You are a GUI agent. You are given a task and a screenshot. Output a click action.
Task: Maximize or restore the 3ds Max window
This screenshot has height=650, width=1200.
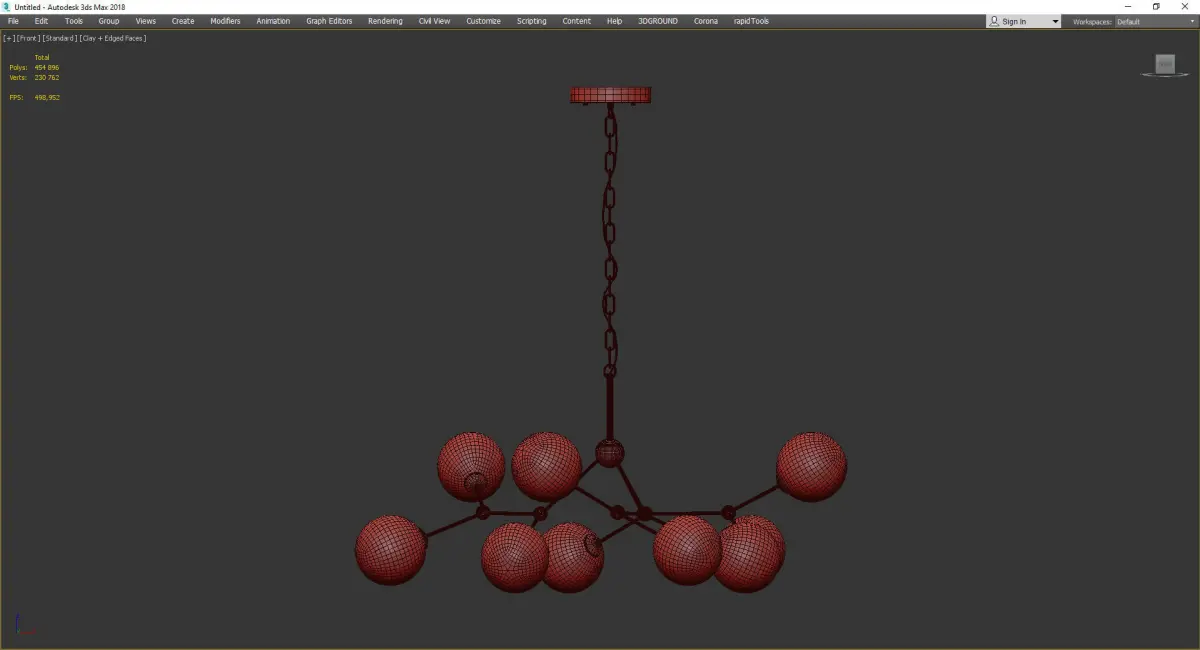(x=1156, y=6)
